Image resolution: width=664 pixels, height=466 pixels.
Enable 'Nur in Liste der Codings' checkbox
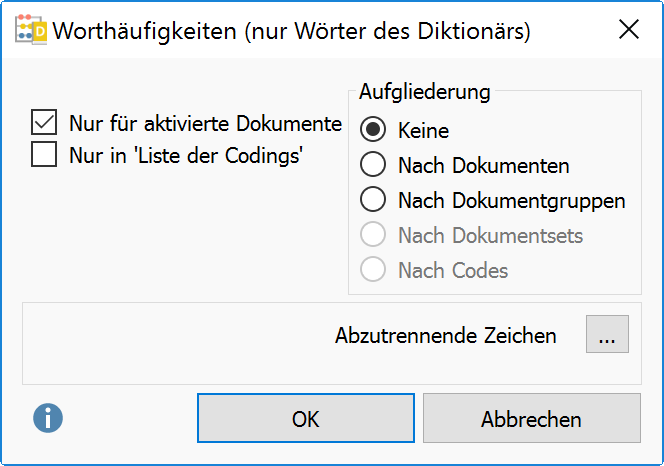(44, 156)
